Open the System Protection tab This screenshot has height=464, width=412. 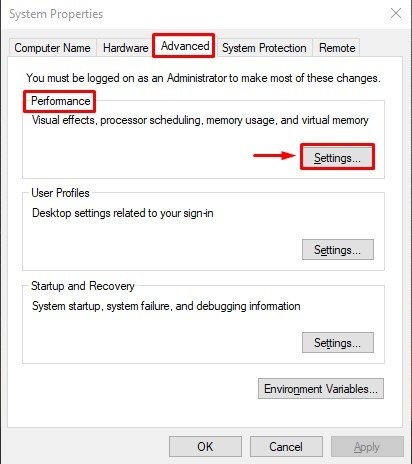tap(264, 48)
